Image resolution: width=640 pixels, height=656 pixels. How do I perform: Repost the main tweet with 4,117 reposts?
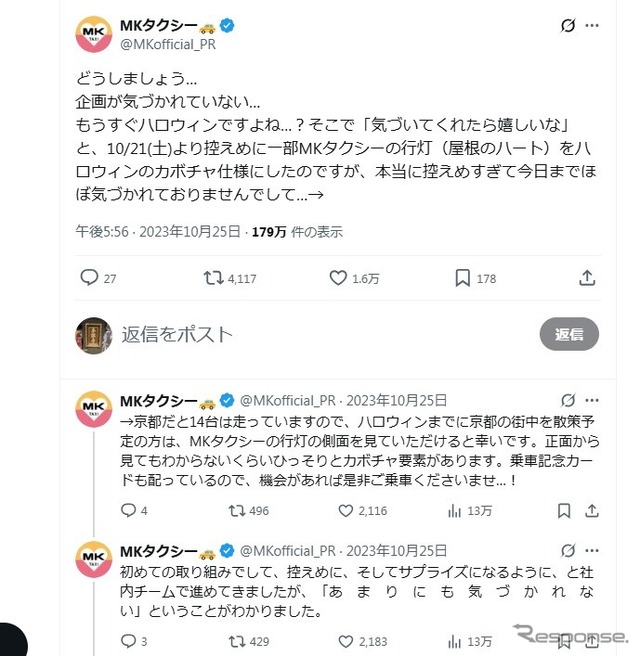(x=213, y=278)
